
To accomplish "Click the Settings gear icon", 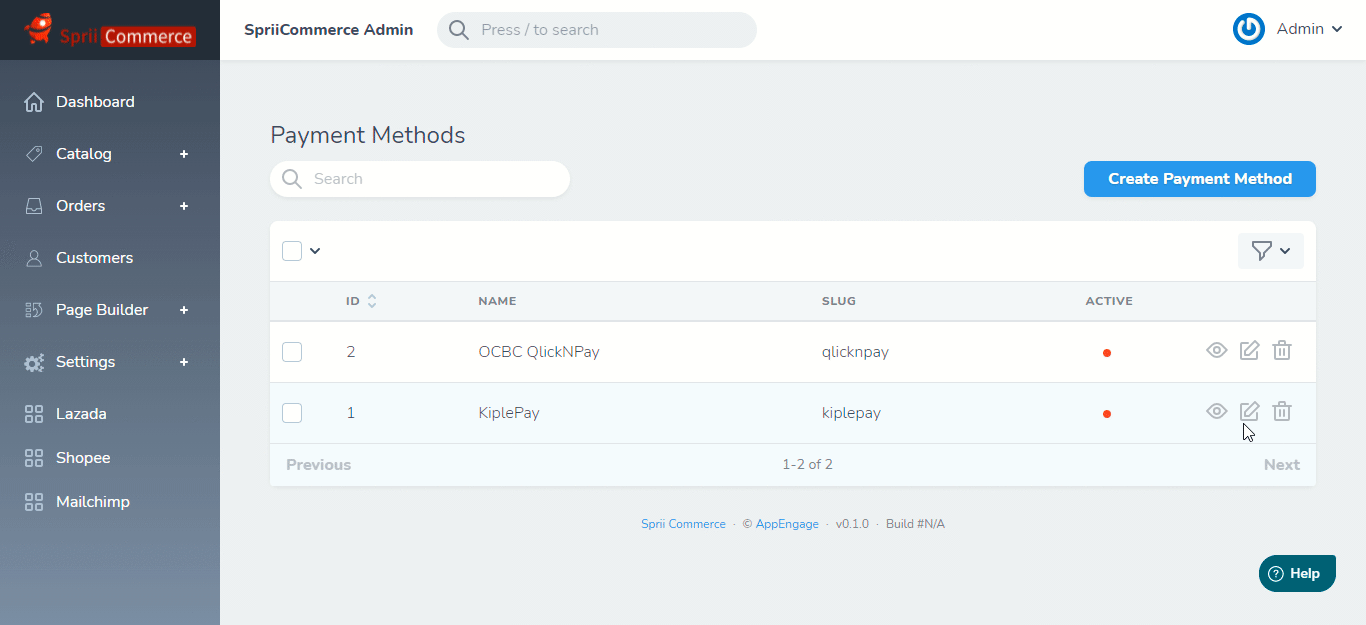I will (x=34, y=362).
